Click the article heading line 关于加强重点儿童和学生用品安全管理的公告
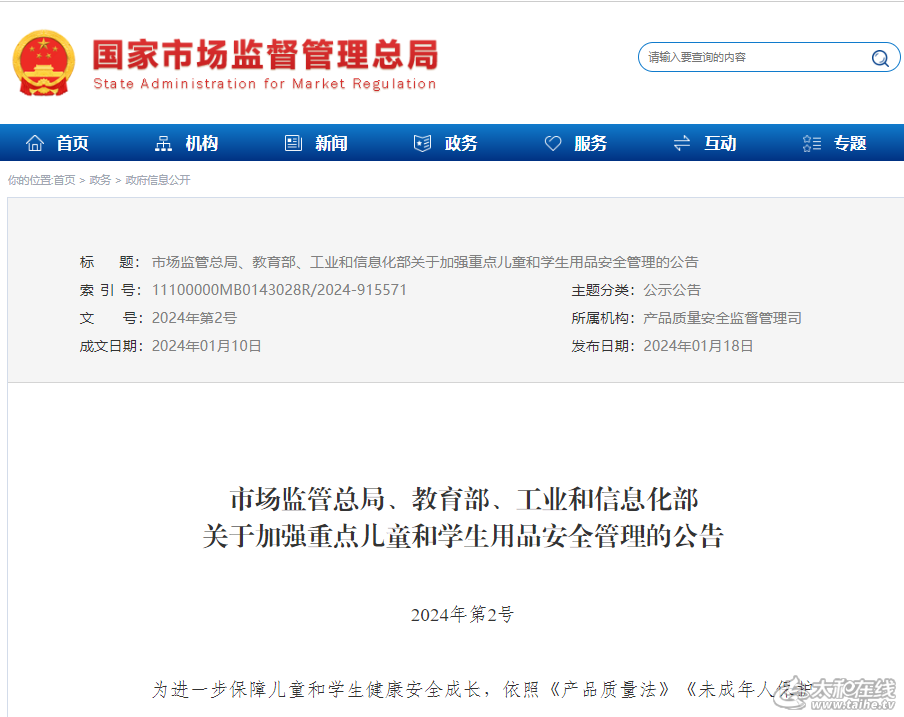The image size is (904, 717). click(x=463, y=537)
